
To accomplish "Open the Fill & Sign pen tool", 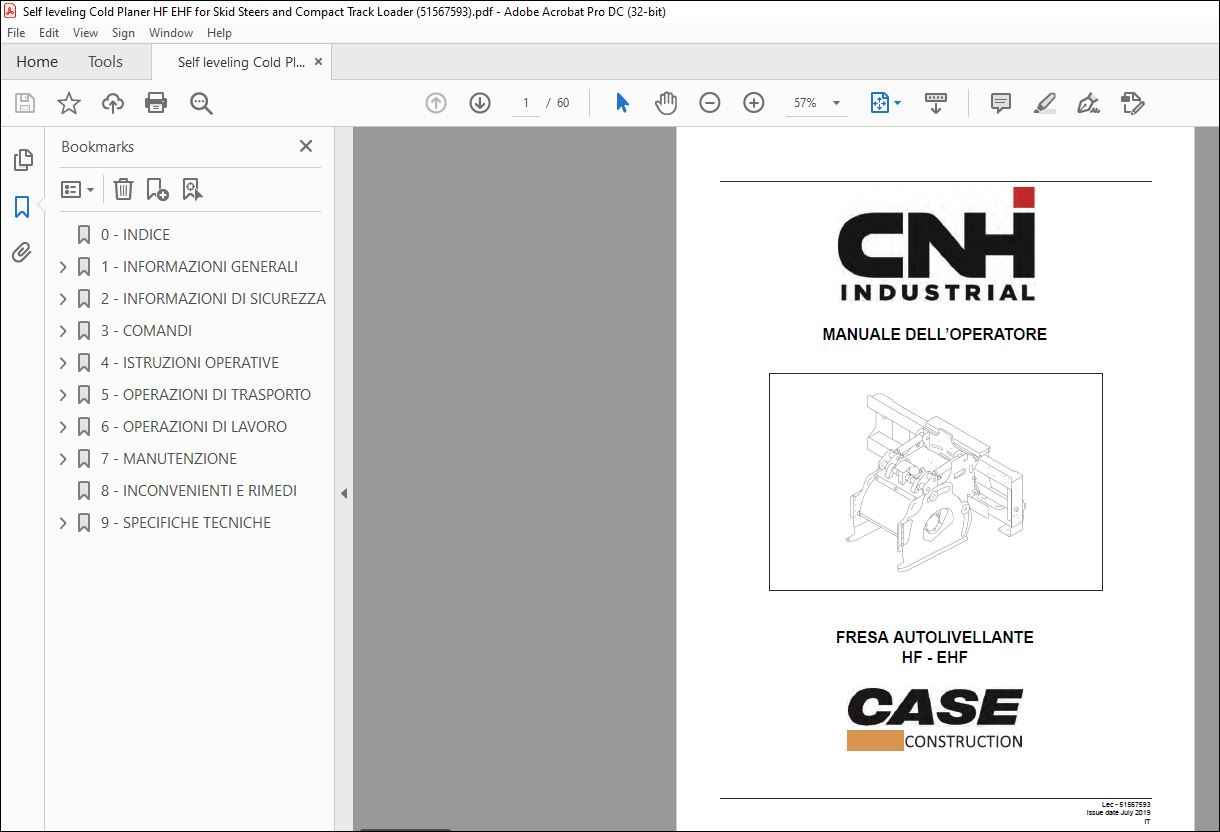I will pyautogui.click(x=1088, y=103).
